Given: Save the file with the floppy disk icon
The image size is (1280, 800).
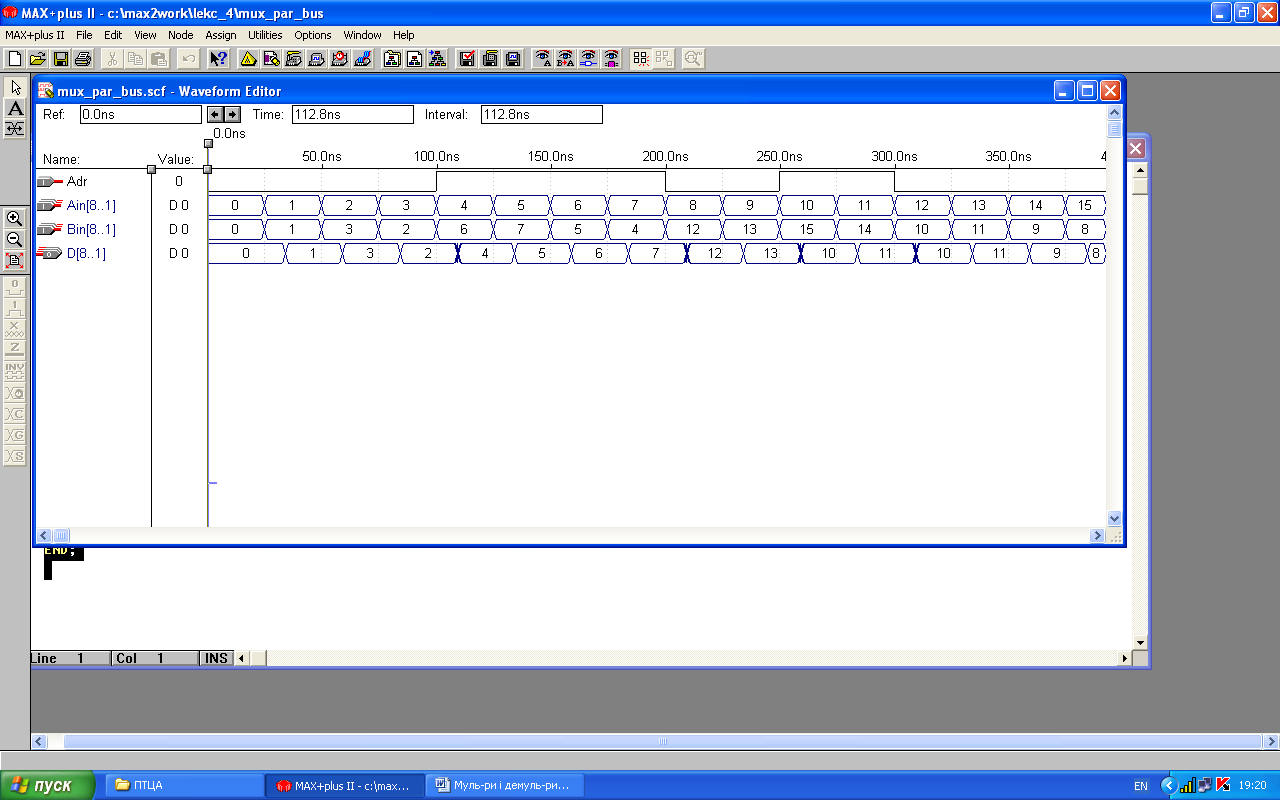Looking at the screenshot, I should (x=61, y=59).
